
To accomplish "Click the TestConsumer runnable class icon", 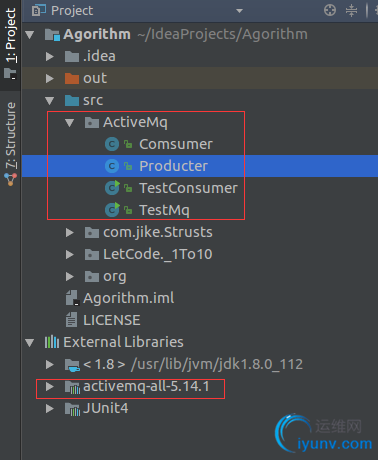I will [x=112, y=188].
